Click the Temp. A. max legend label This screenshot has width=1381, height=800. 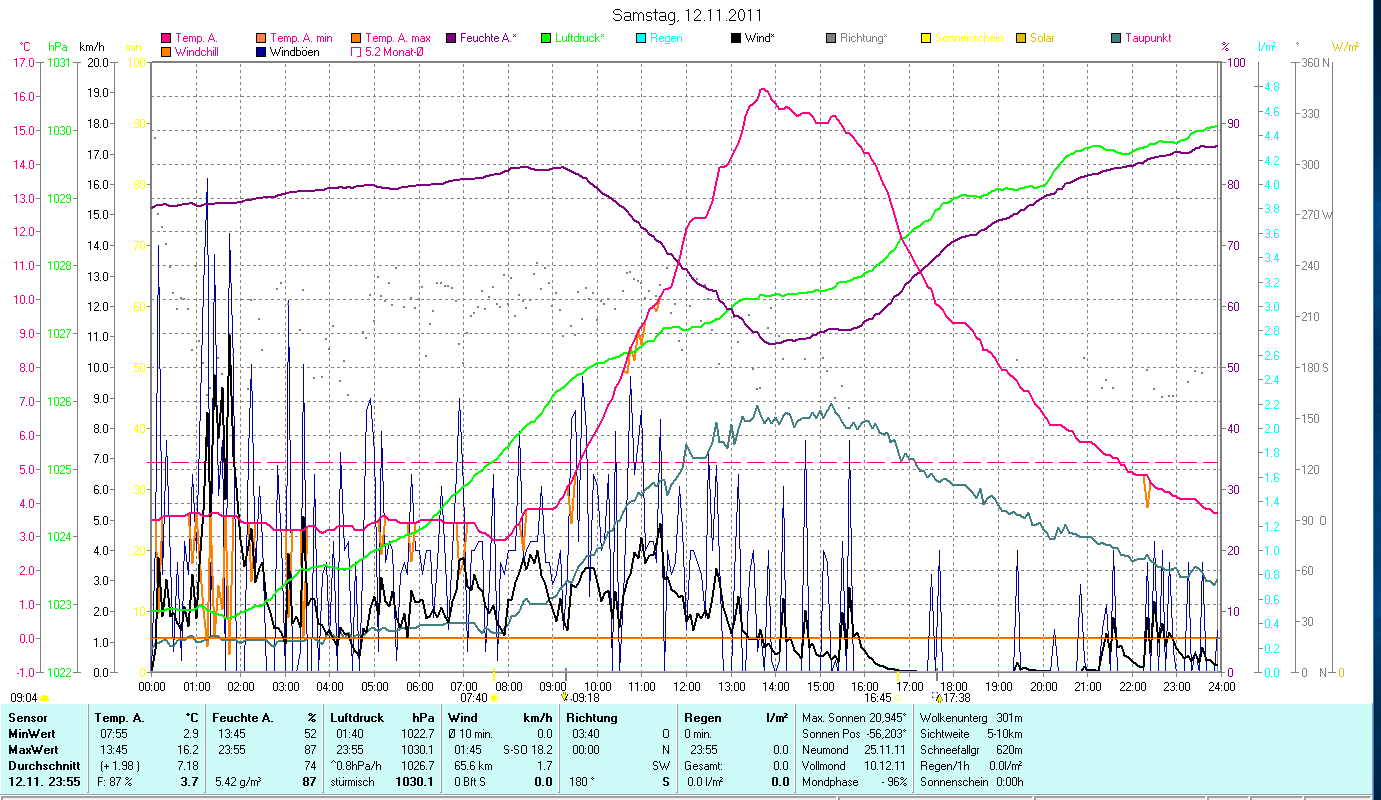click(398, 39)
